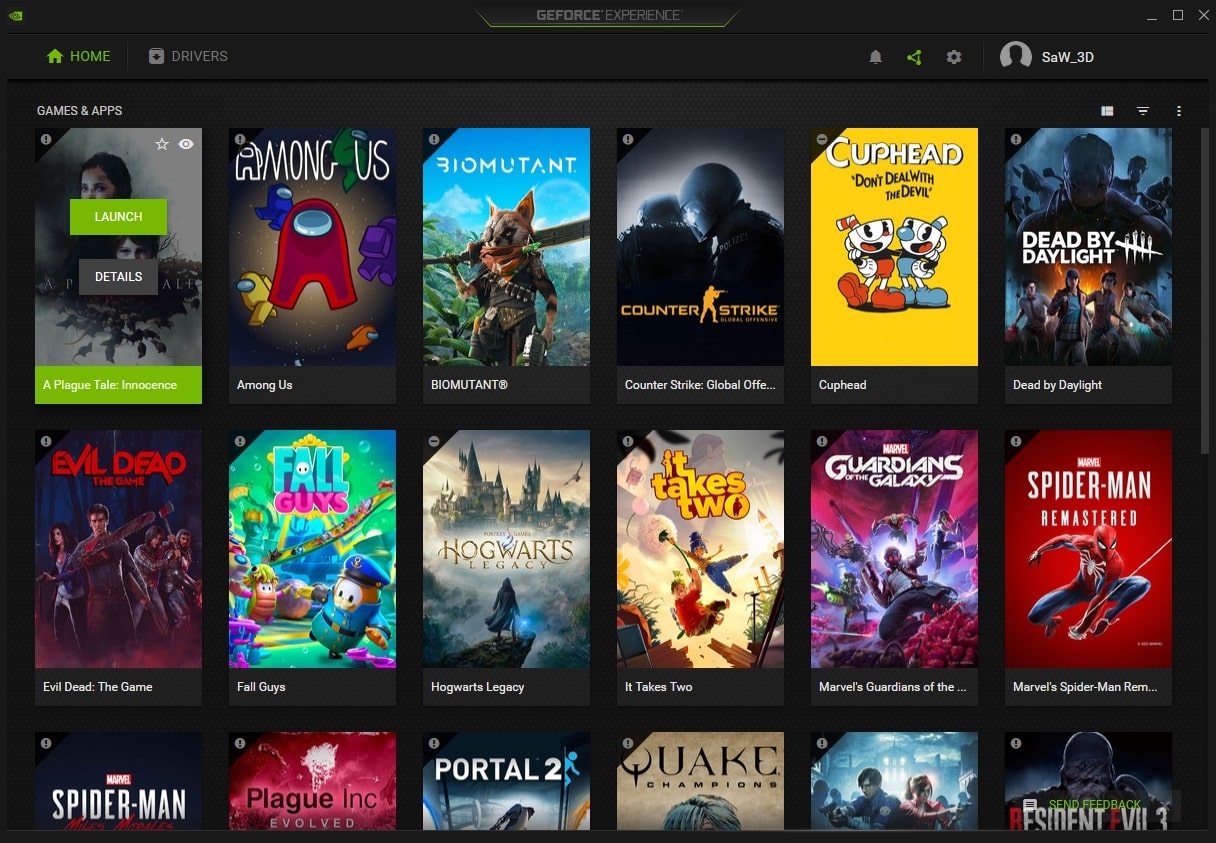Select the Evil Dead: The Game cover
The width and height of the screenshot is (1216, 843).
tap(118, 549)
